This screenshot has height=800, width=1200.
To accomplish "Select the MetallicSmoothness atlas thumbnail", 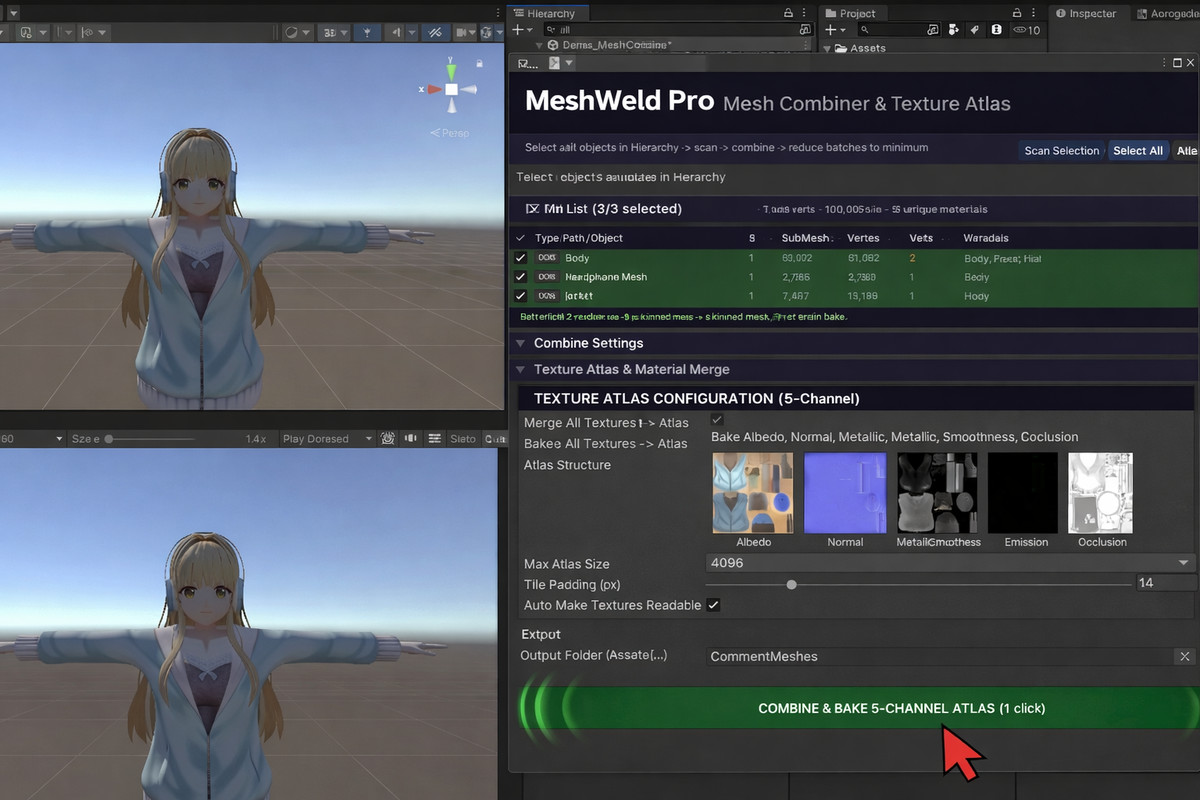I will pyautogui.click(x=937, y=492).
